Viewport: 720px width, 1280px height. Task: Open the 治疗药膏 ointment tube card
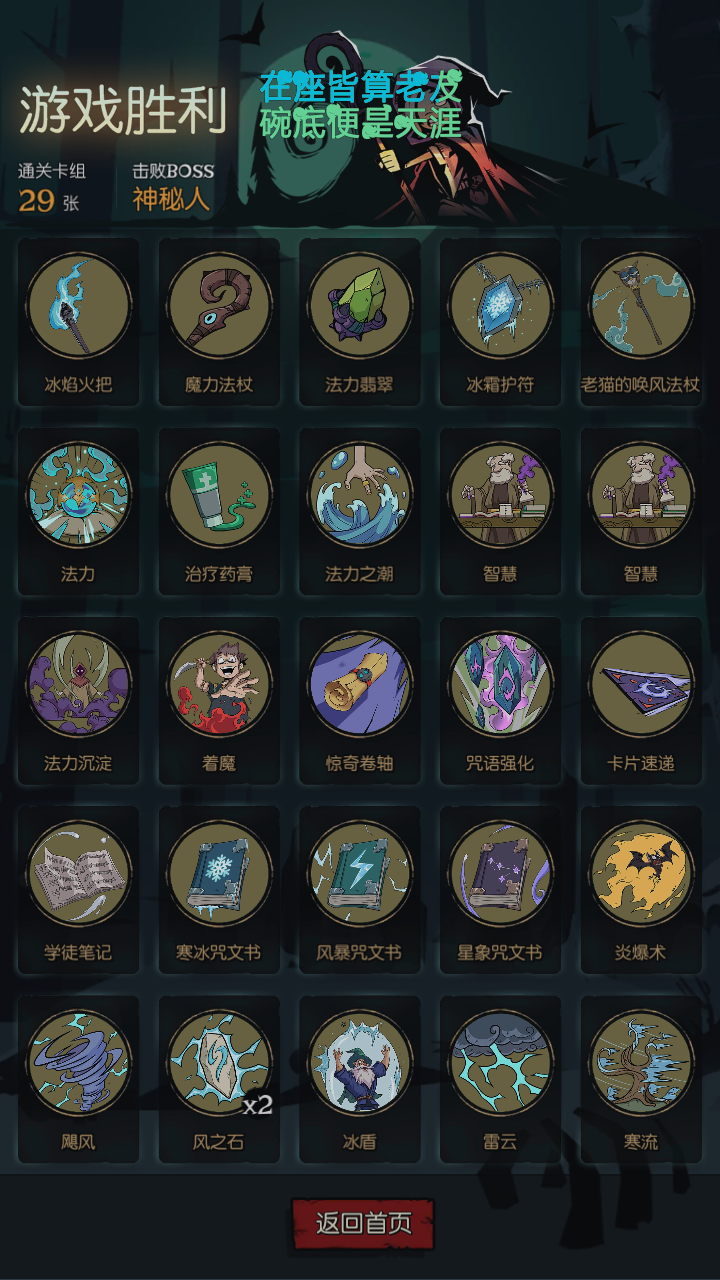click(x=219, y=495)
